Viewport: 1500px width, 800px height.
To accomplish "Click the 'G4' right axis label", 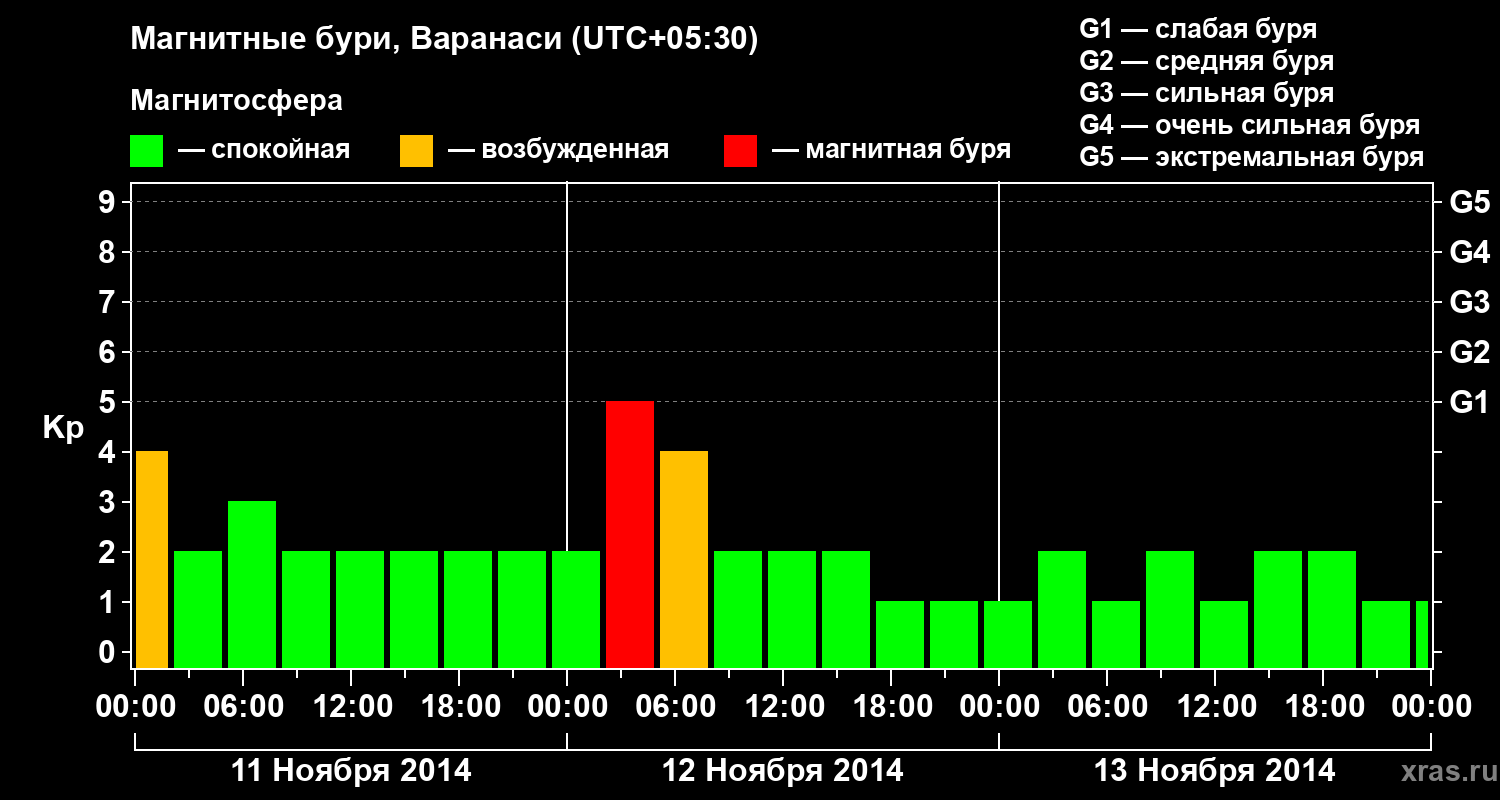I will click(x=1469, y=252).
